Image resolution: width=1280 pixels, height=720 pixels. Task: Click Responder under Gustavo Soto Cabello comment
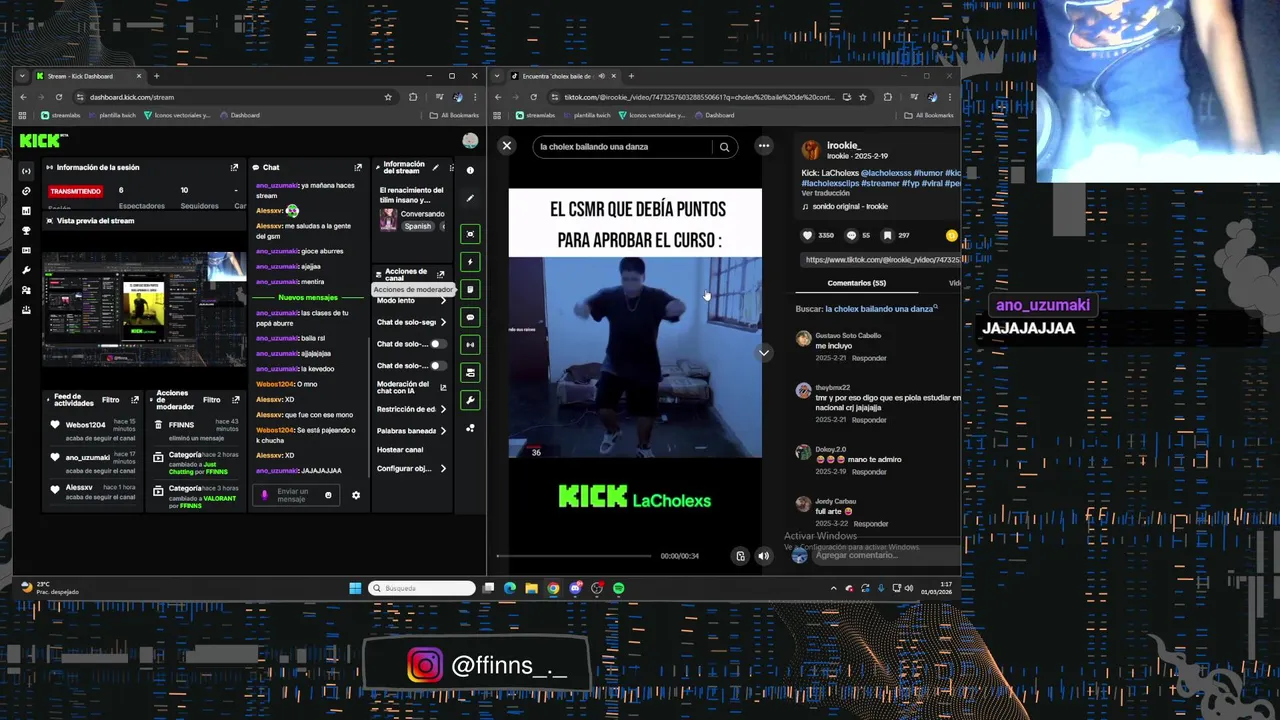pyautogui.click(x=869, y=358)
